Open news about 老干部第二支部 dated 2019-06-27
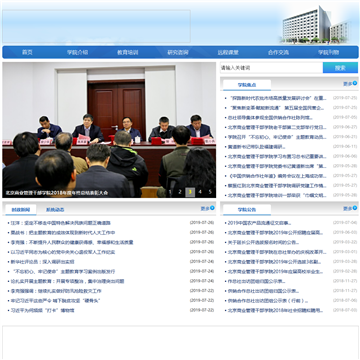 [277, 127]
